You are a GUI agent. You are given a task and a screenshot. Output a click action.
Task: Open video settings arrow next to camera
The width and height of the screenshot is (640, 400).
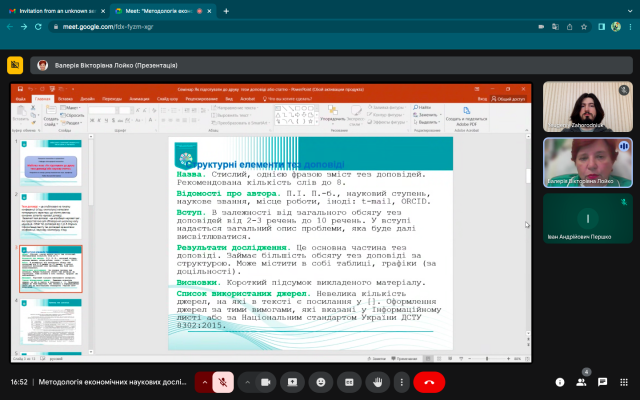click(245, 382)
